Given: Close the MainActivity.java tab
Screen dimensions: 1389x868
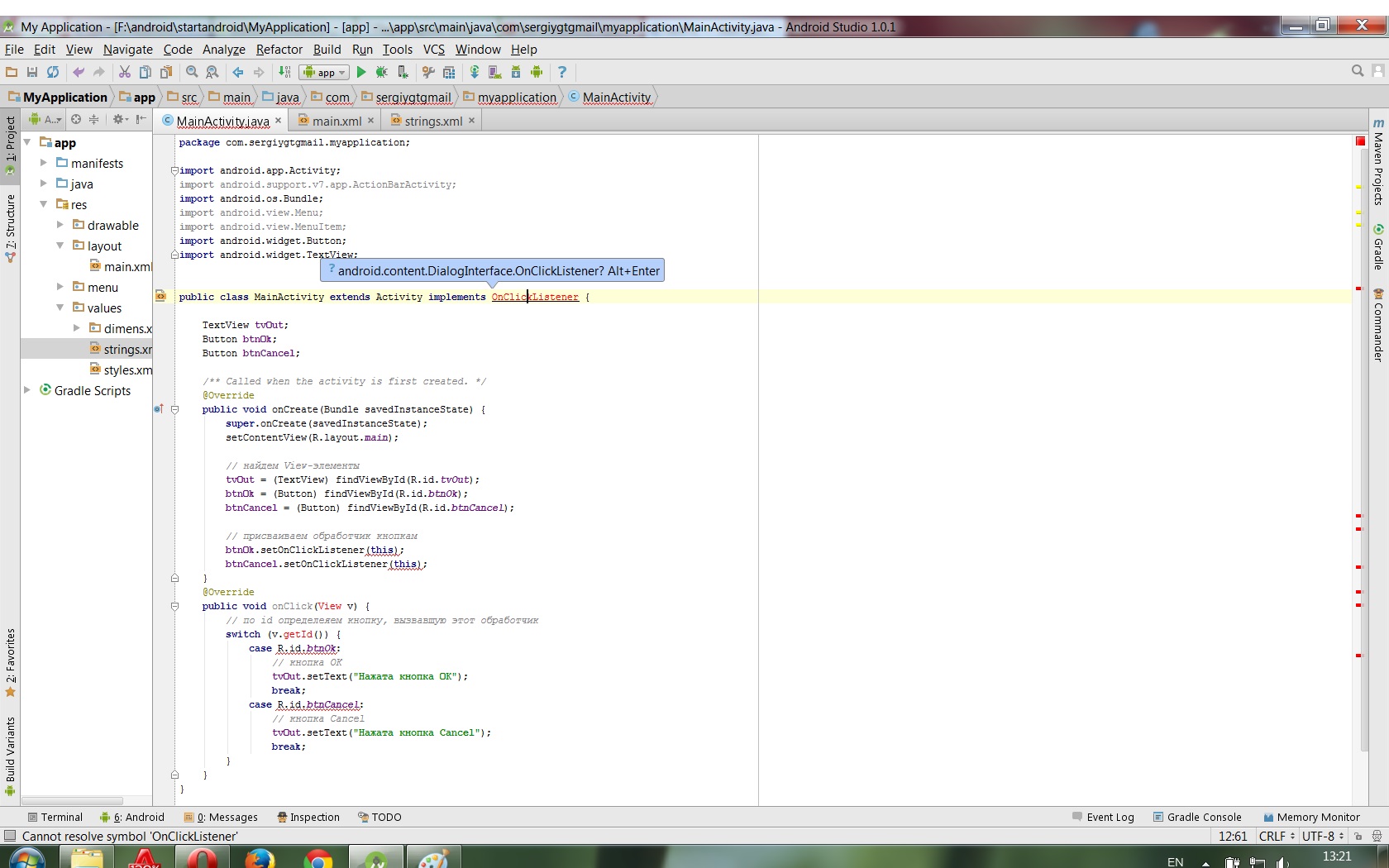Looking at the screenshot, I should [279, 121].
